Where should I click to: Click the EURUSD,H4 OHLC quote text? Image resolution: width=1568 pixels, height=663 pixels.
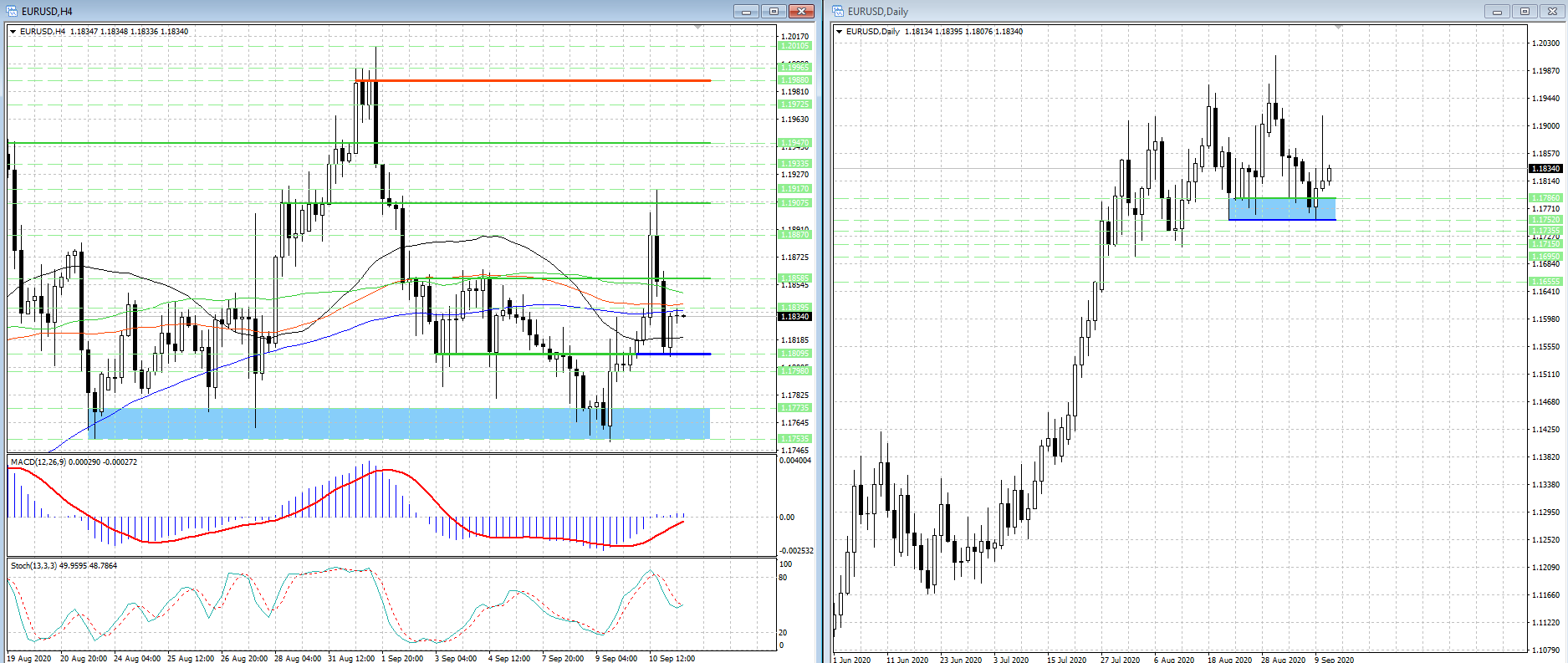coord(129,32)
